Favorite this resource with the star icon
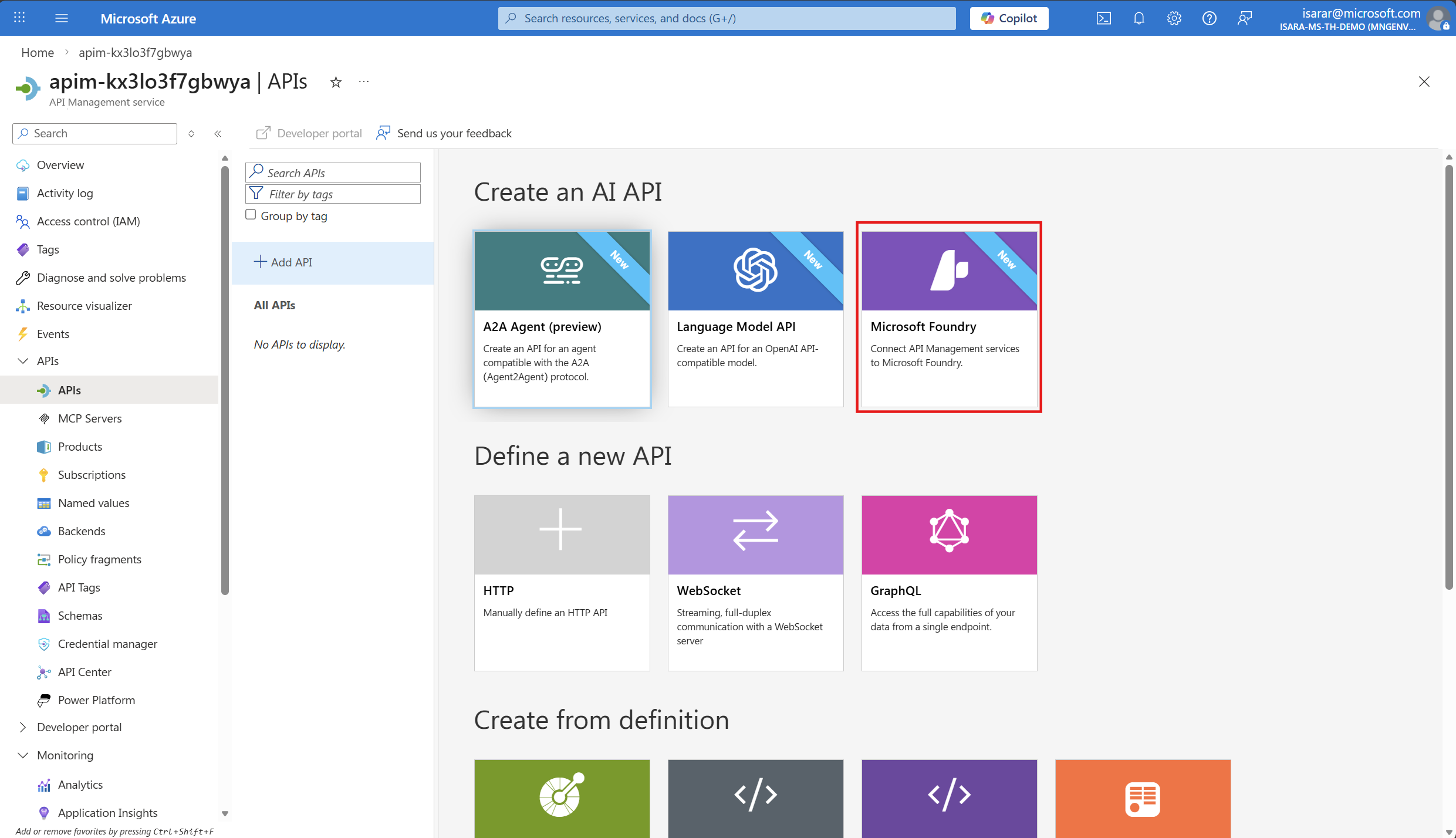The image size is (1456, 838). point(336,82)
